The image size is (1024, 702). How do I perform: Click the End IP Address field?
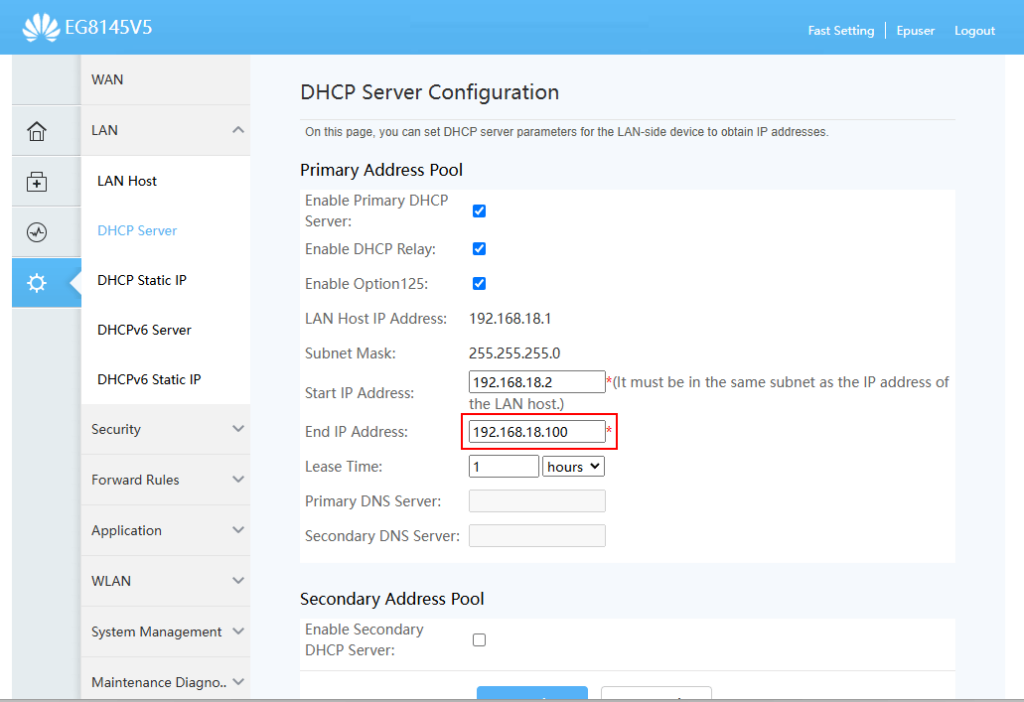[x=537, y=432]
